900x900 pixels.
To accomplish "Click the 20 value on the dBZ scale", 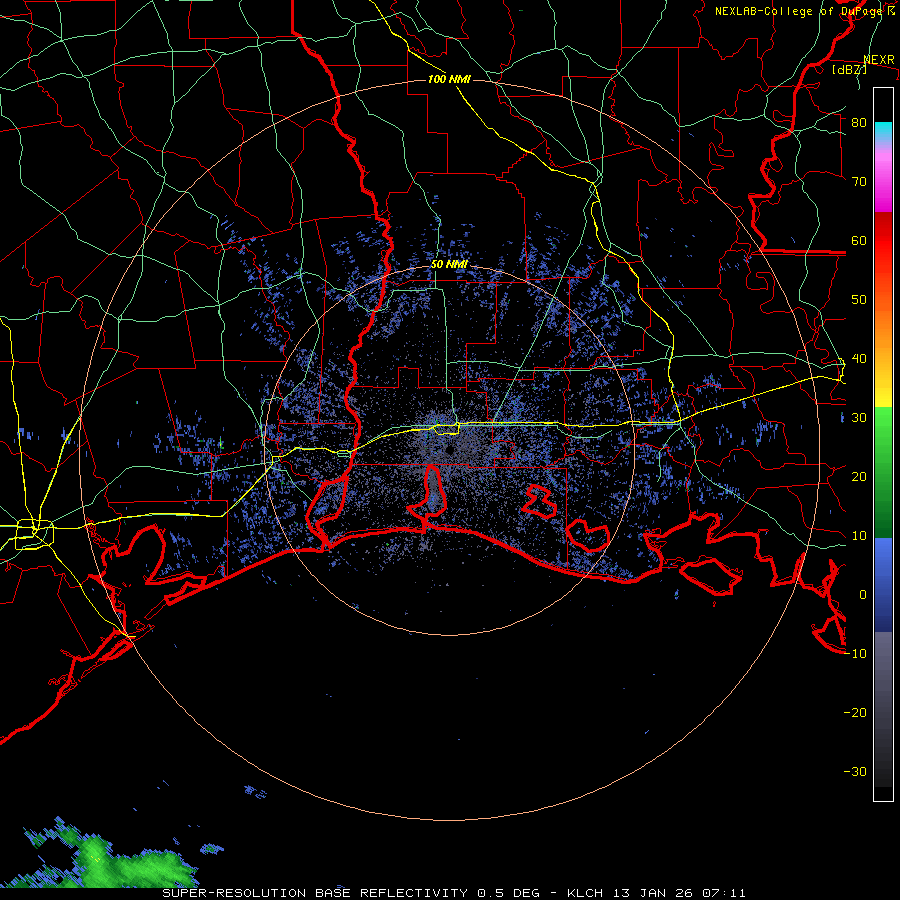I will point(859,476).
